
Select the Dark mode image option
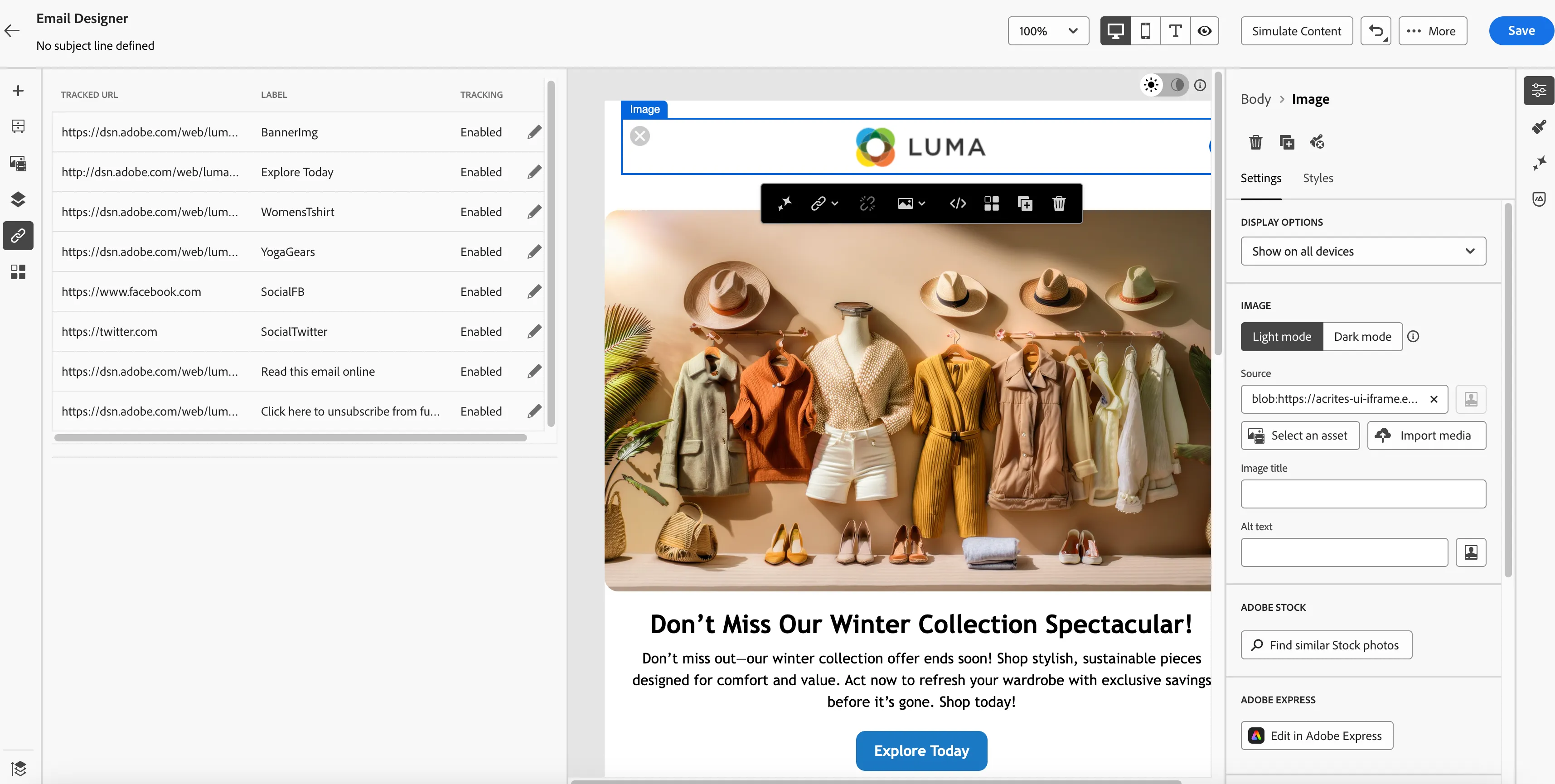(1362, 337)
